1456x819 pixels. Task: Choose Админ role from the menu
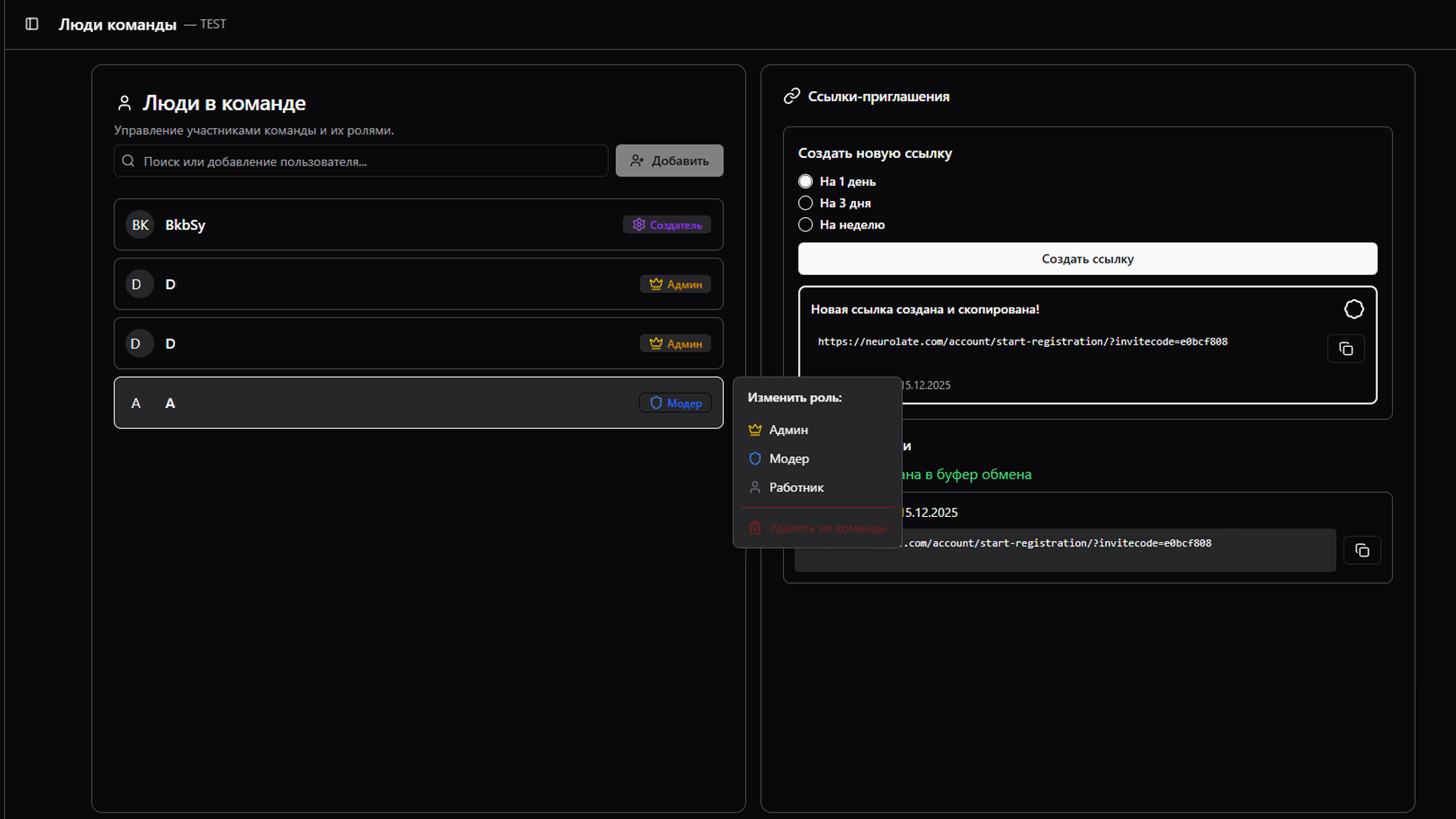point(788,430)
